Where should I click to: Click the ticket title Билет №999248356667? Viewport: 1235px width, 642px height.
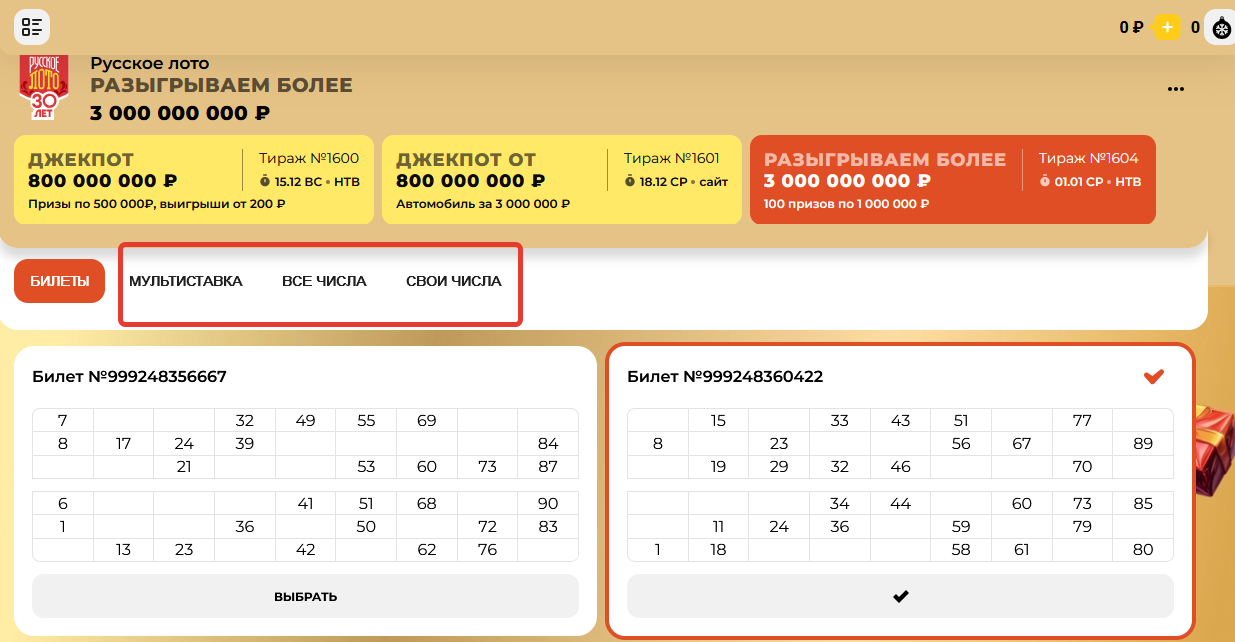(129, 377)
